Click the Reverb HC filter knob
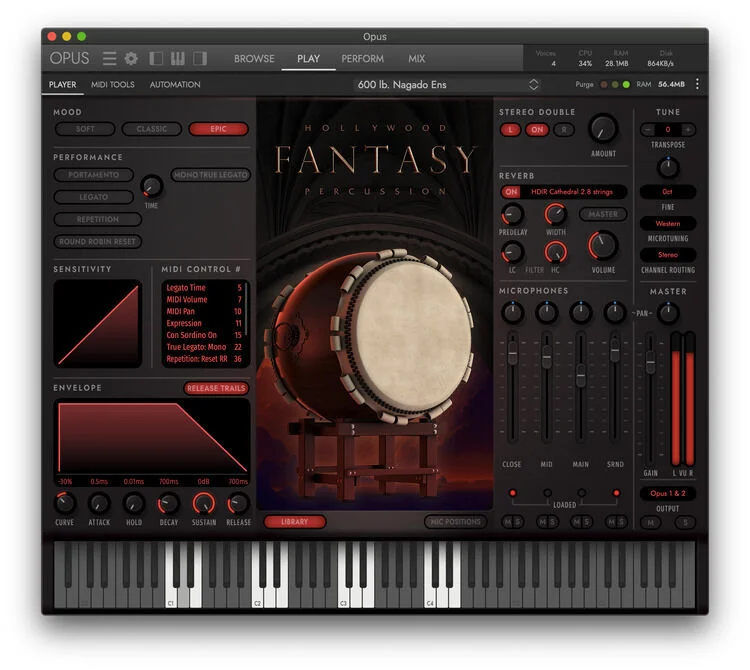The width and height of the screenshot is (750, 670). (x=555, y=252)
